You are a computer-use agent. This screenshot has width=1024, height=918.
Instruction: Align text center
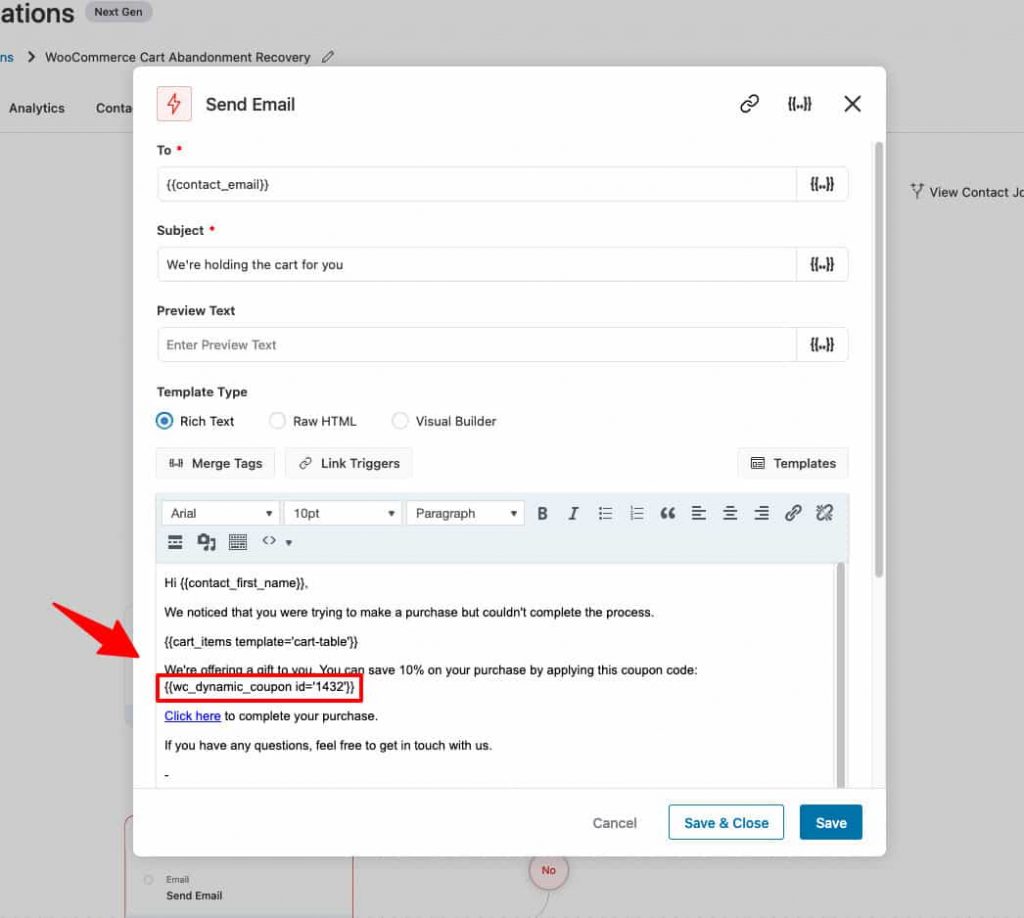[x=730, y=513]
